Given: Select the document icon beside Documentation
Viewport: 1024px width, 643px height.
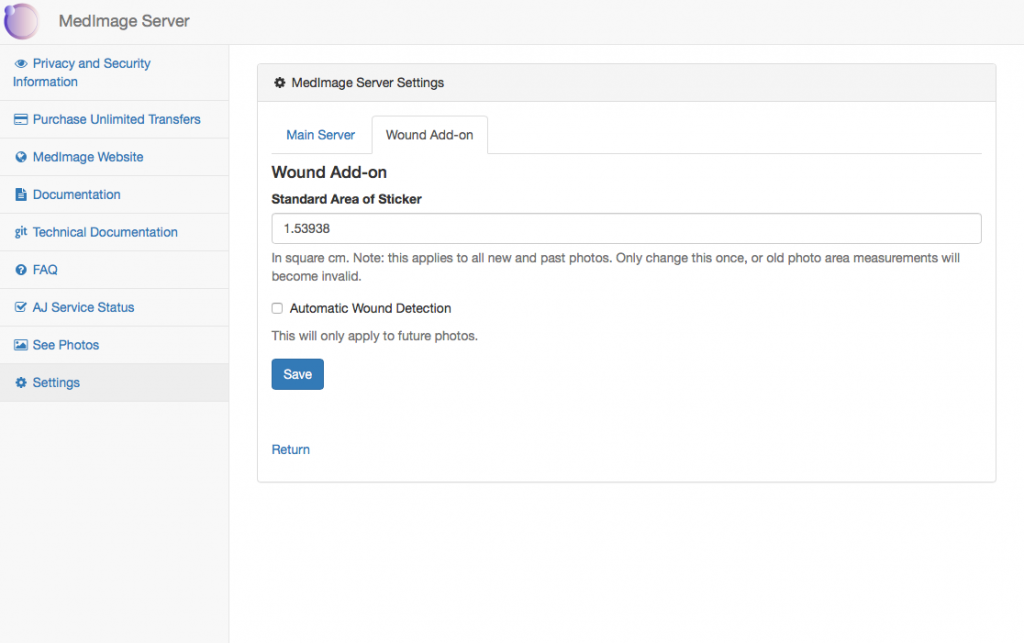Looking at the screenshot, I should click(20, 194).
